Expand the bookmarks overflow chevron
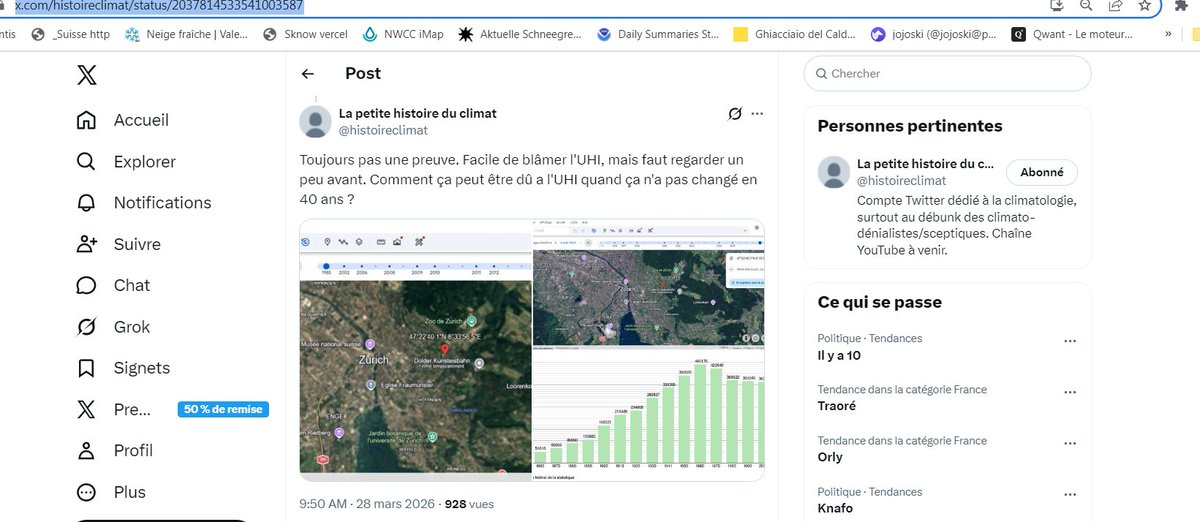 pyautogui.click(x=1168, y=34)
